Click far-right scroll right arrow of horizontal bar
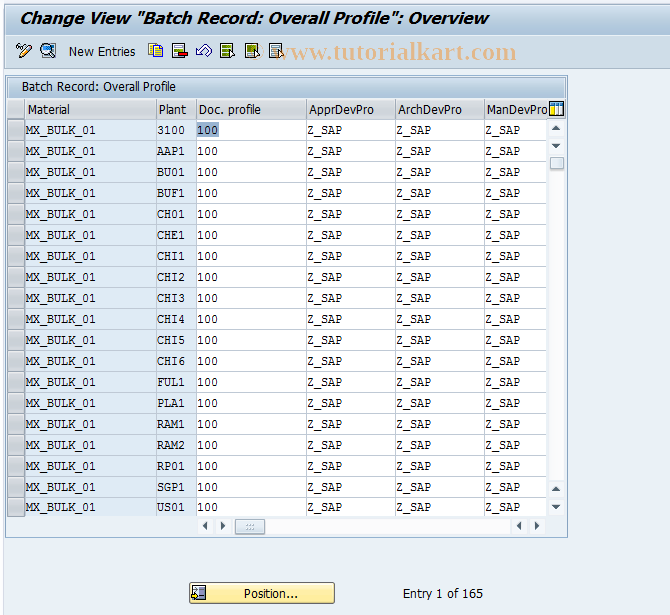This screenshot has height=615, width=670. point(537,526)
